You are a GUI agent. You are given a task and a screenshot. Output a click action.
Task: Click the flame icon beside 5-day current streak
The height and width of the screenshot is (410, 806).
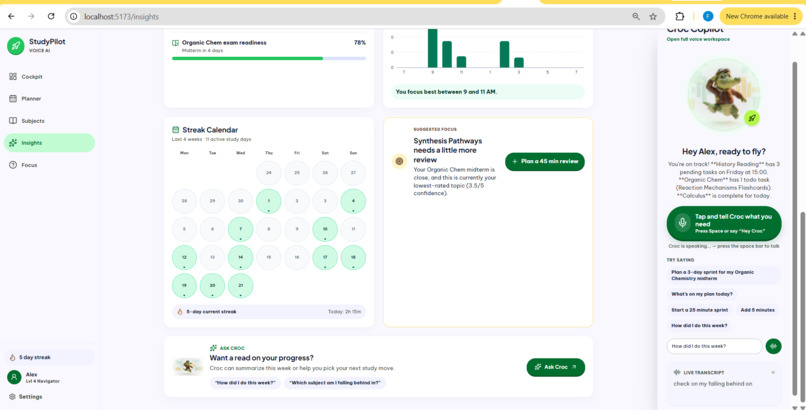(180, 312)
